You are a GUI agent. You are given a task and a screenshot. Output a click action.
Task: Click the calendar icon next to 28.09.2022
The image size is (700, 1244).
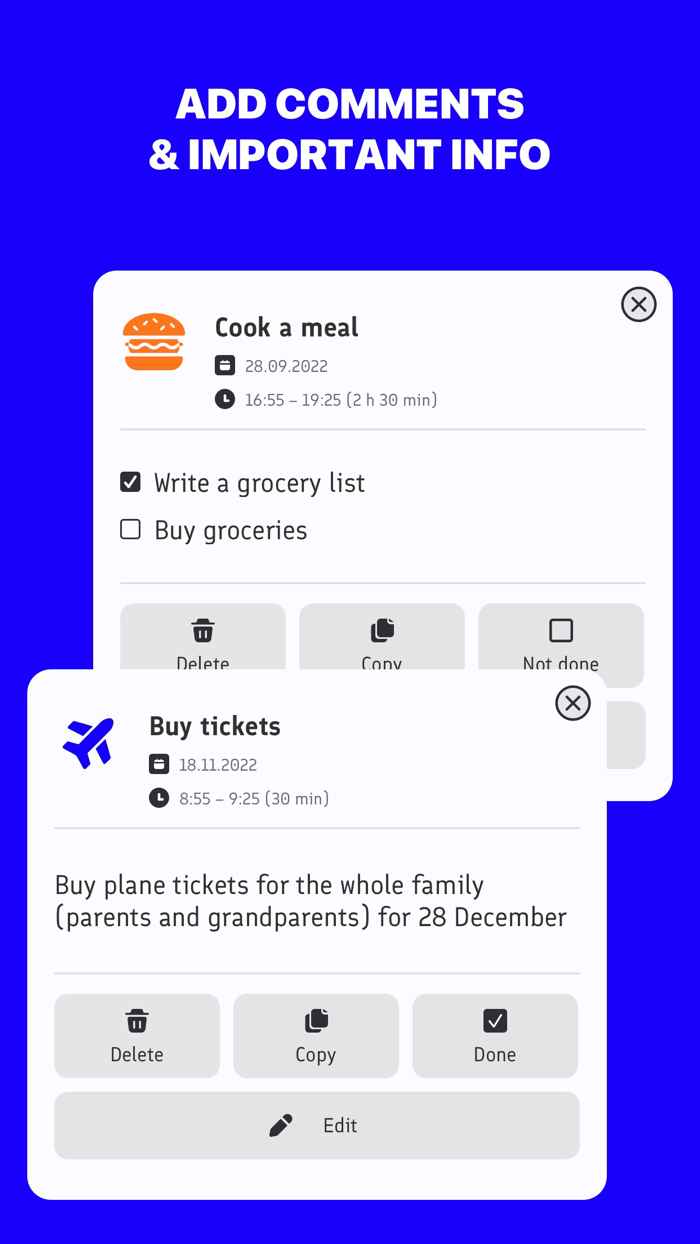point(224,365)
